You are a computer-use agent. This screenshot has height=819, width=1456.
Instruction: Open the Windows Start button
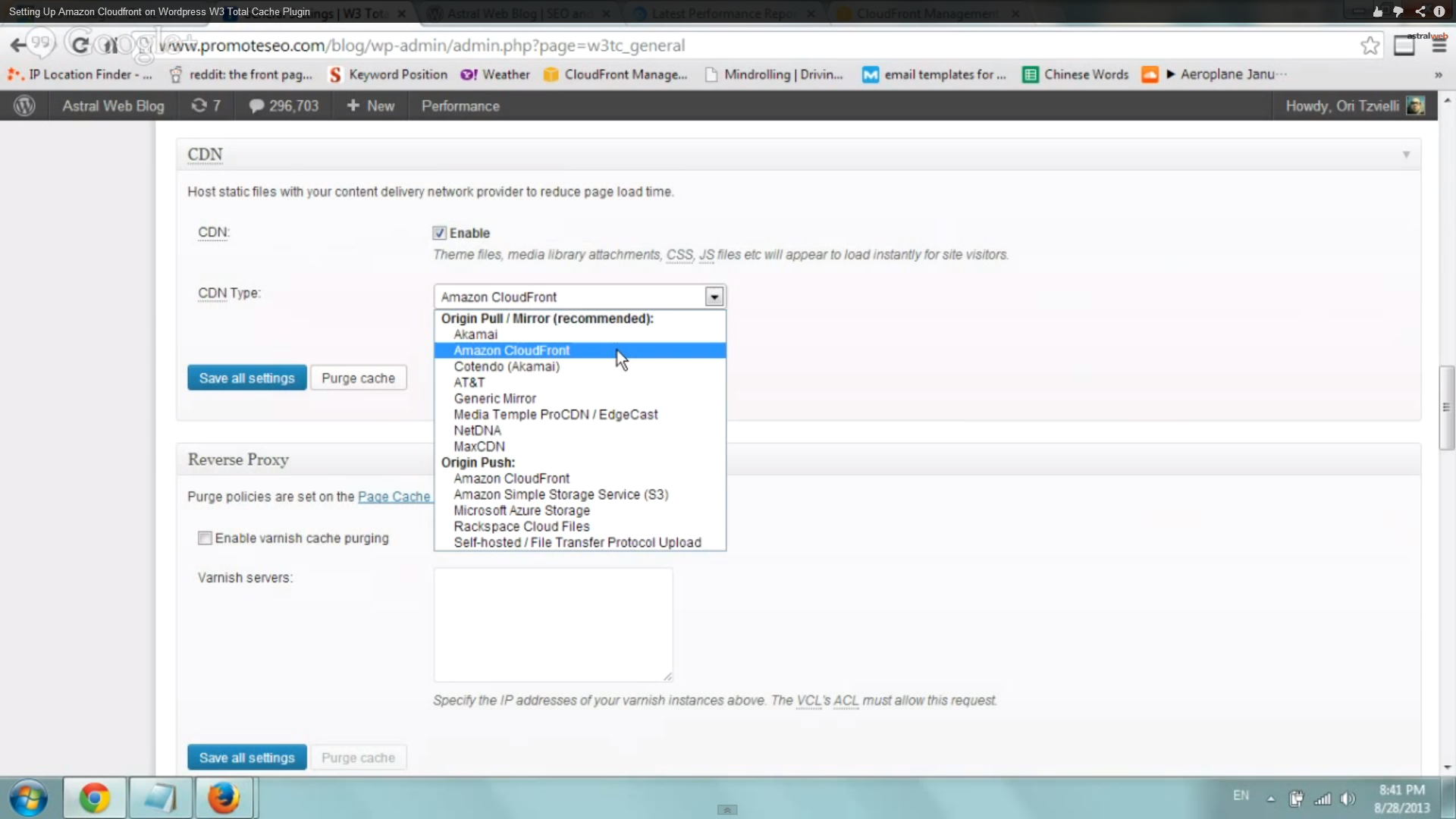click(x=29, y=799)
